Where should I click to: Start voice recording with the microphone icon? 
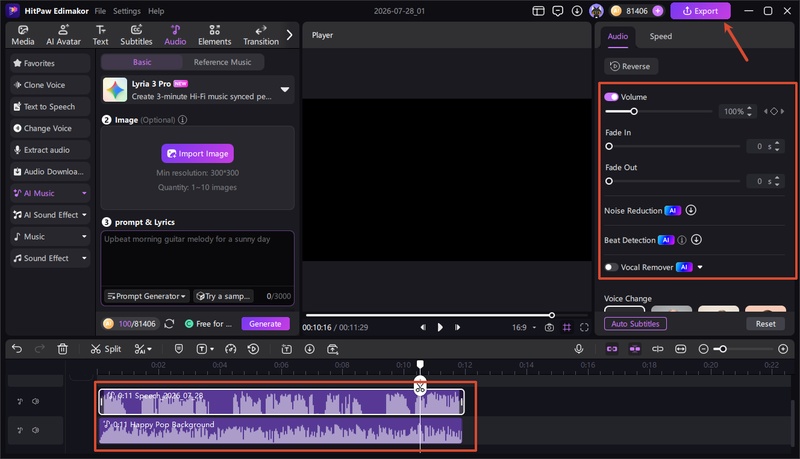pyautogui.click(x=579, y=349)
